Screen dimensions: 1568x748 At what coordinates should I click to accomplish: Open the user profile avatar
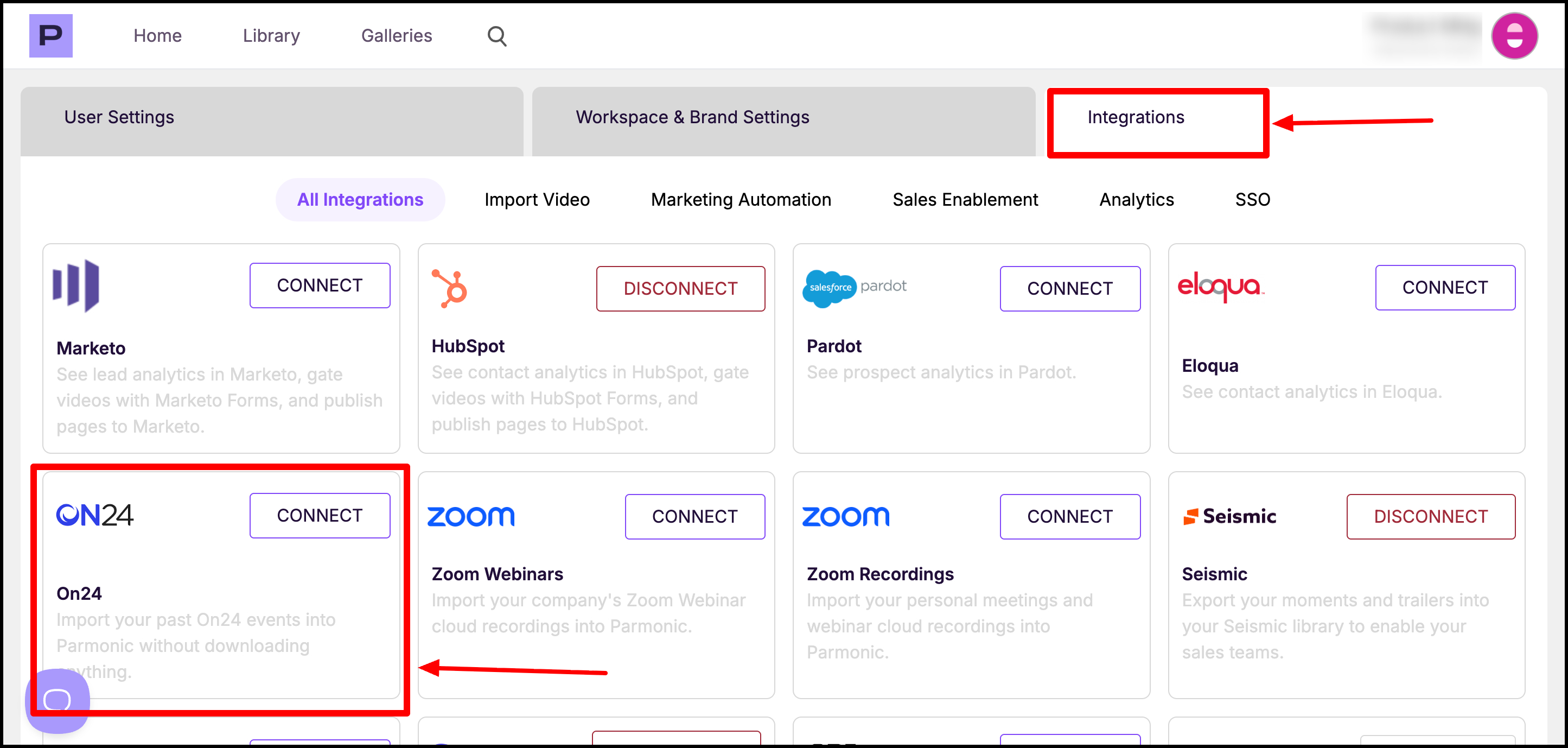[1514, 36]
